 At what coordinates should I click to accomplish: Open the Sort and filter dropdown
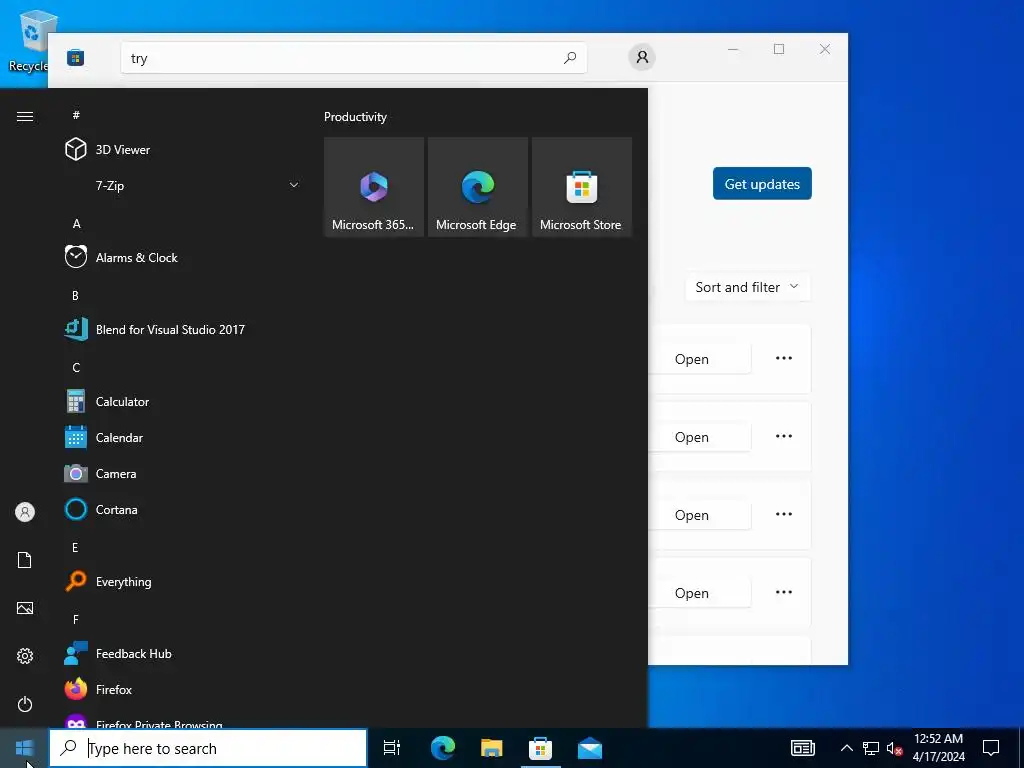[748, 287]
